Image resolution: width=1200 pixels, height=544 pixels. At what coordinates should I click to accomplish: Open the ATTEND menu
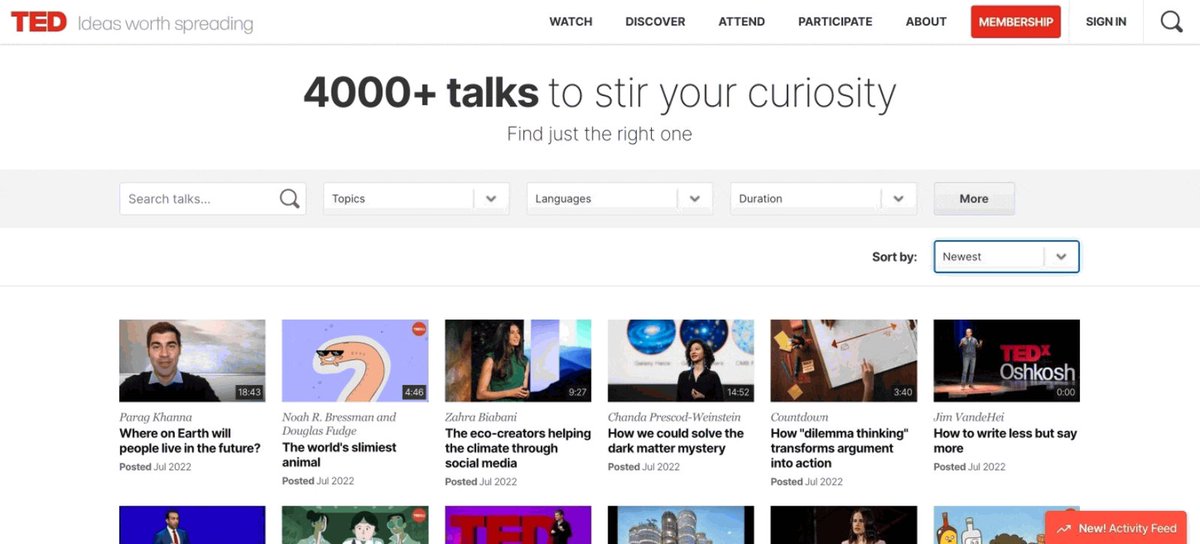[742, 21]
